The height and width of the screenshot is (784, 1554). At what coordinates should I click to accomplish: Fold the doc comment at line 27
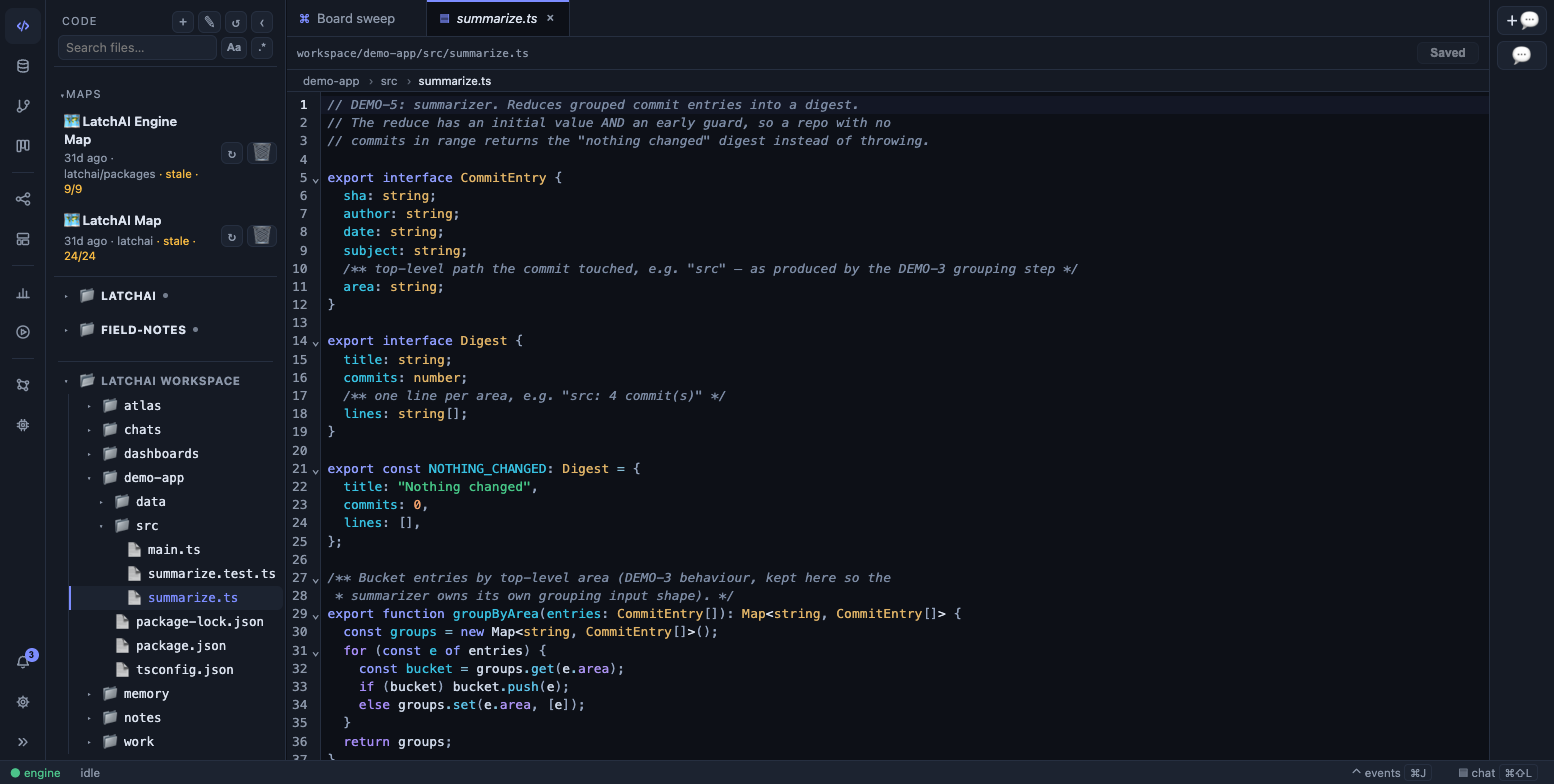(x=316, y=579)
